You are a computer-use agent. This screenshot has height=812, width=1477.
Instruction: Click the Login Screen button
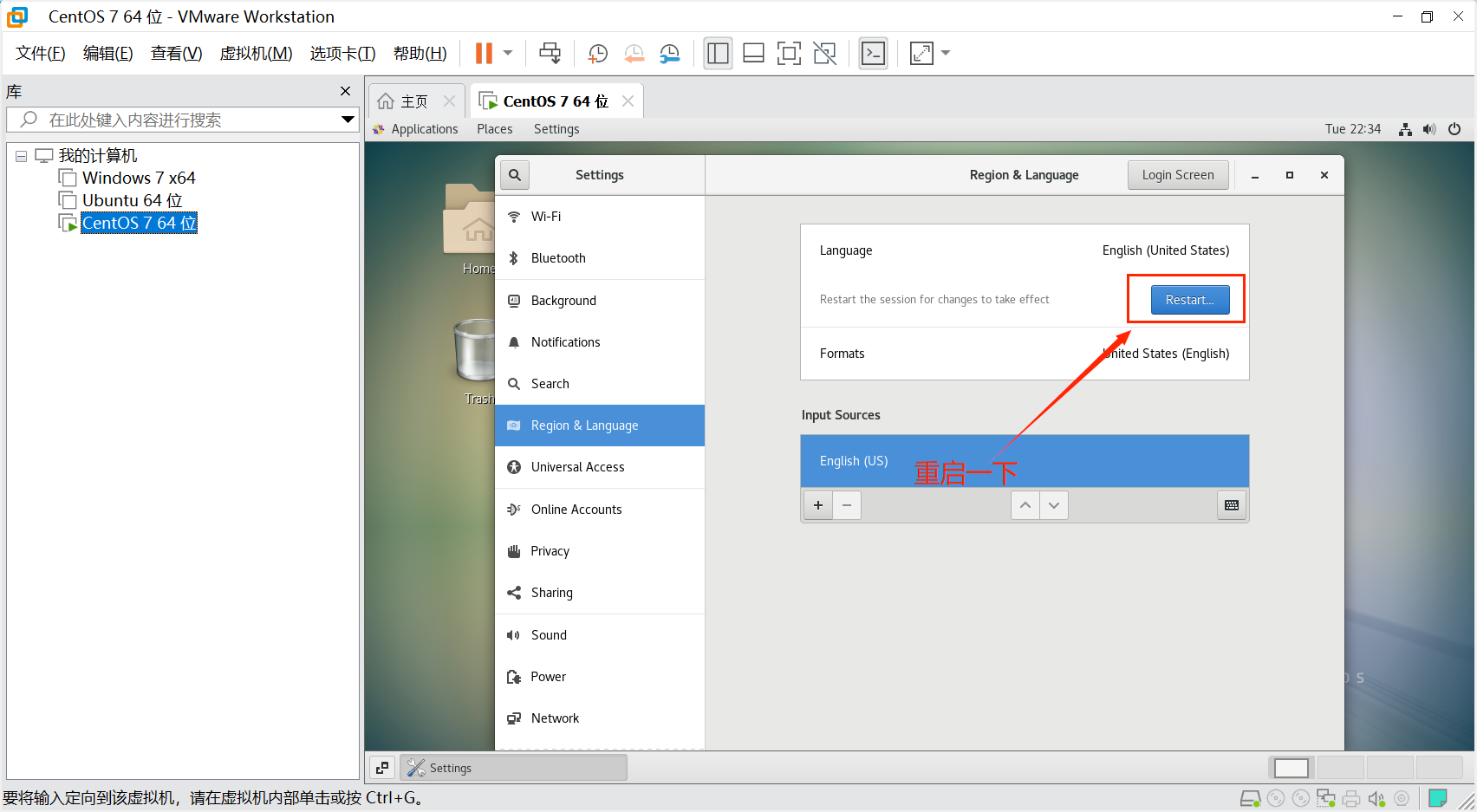point(1178,175)
